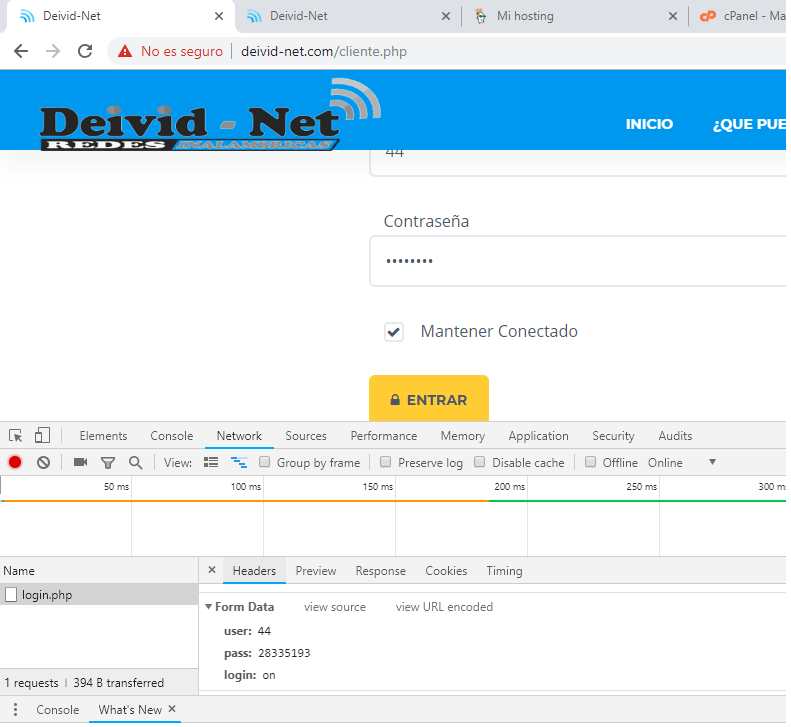The height and width of the screenshot is (727, 791).
Task: Toggle the device toolbar icon
Action: pyautogui.click(x=42, y=436)
